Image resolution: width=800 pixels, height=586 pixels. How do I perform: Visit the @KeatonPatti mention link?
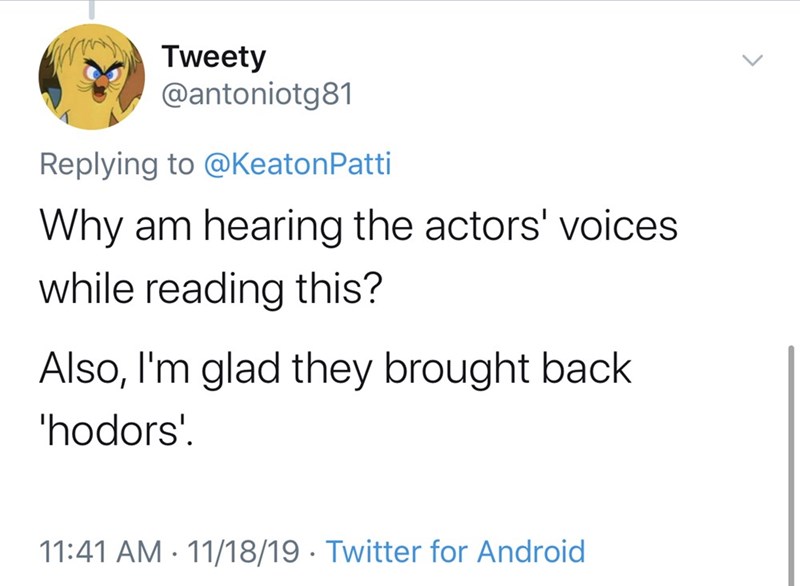297,164
